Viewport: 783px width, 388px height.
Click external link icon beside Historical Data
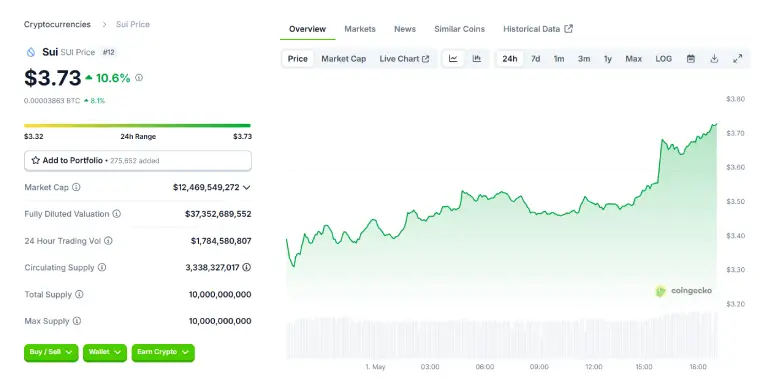click(x=568, y=29)
